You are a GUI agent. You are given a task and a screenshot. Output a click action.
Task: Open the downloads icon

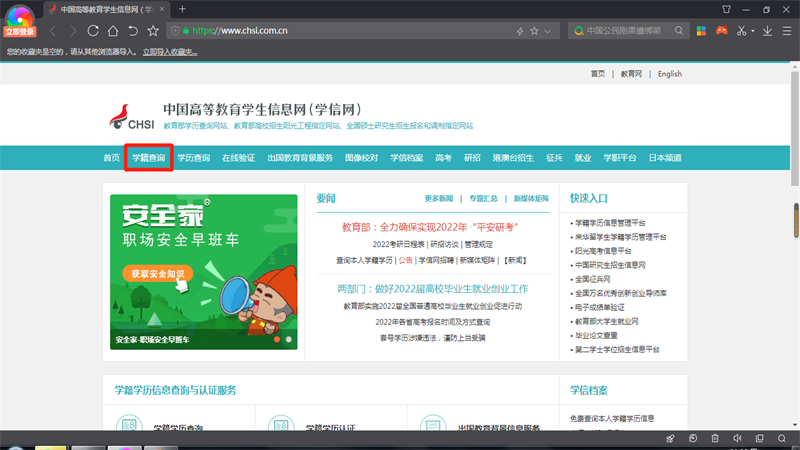(767, 31)
